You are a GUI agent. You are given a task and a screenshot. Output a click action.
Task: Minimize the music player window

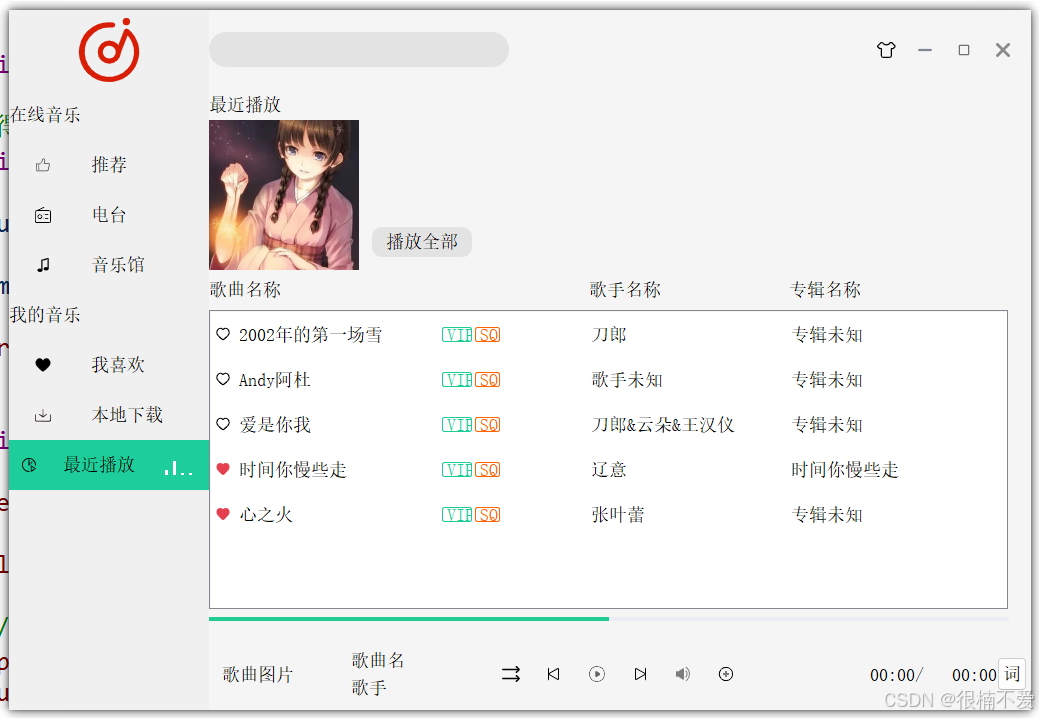(x=925, y=50)
